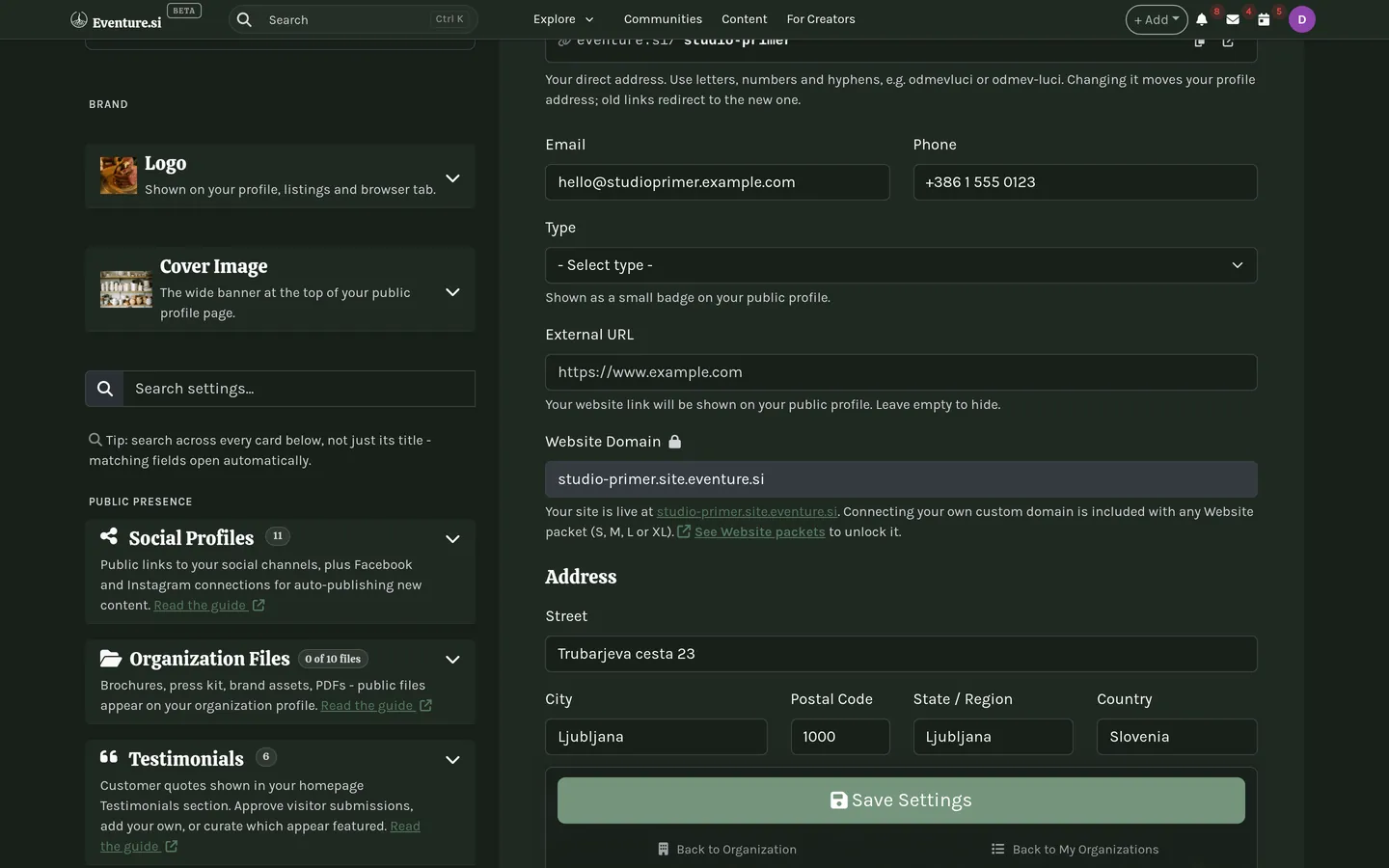This screenshot has height=868, width=1389.
Task: Click the Email input field
Action: tap(717, 182)
